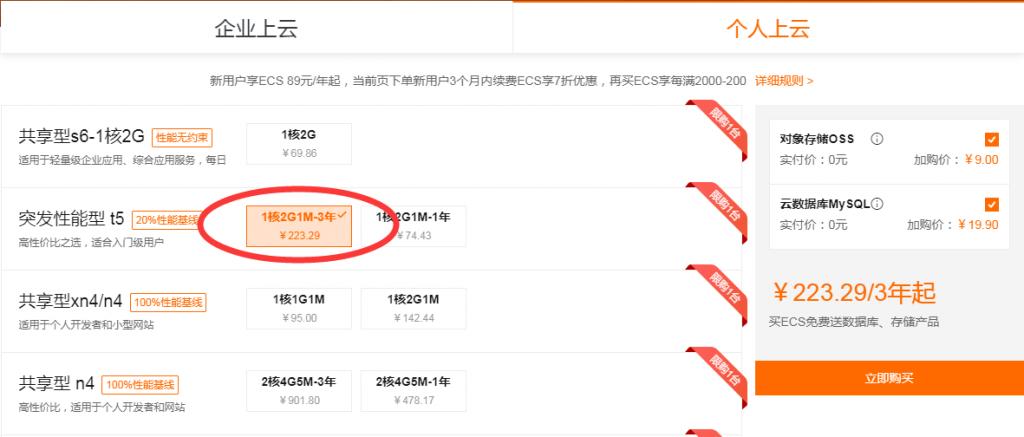Click the 100%性能基线 tag on 共享型xn4/n4

(168, 302)
